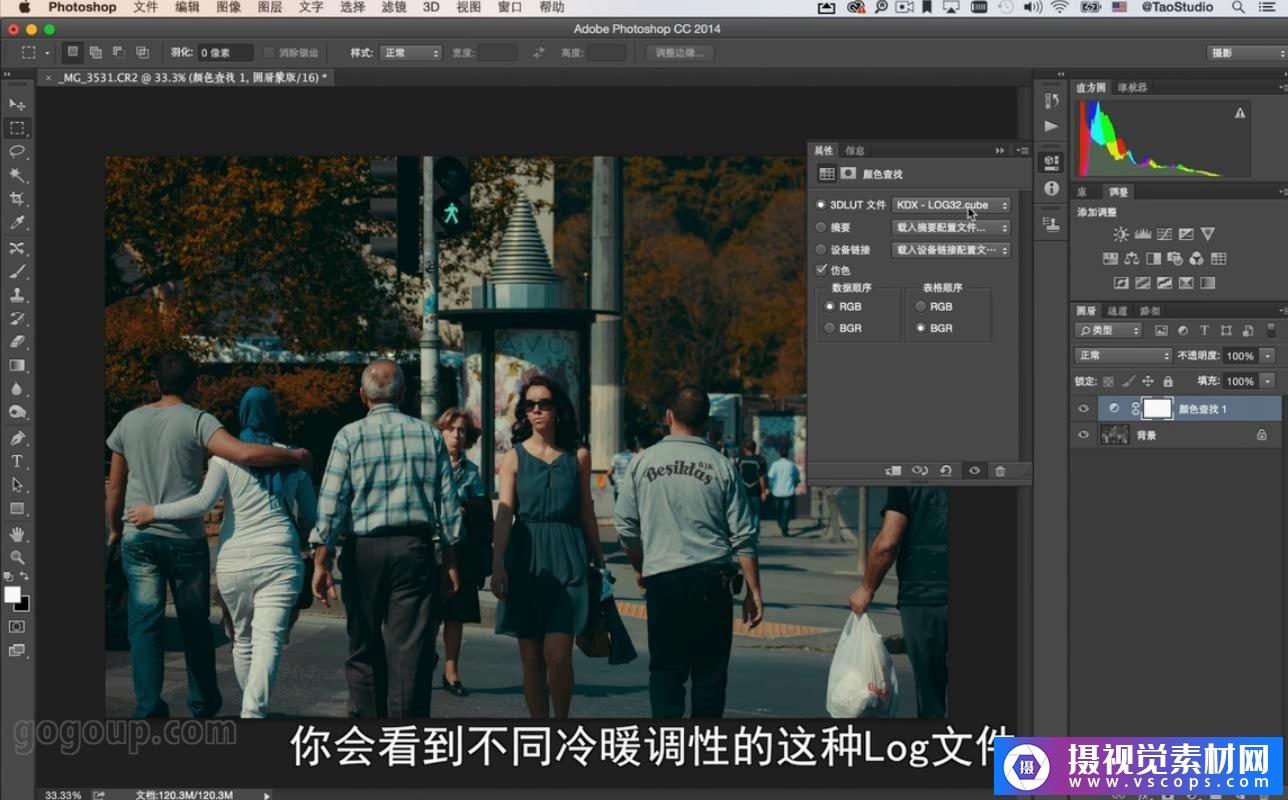Click trash icon in Properties panel
The width and height of the screenshot is (1288, 800).
pyautogui.click(x=1000, y=471)
